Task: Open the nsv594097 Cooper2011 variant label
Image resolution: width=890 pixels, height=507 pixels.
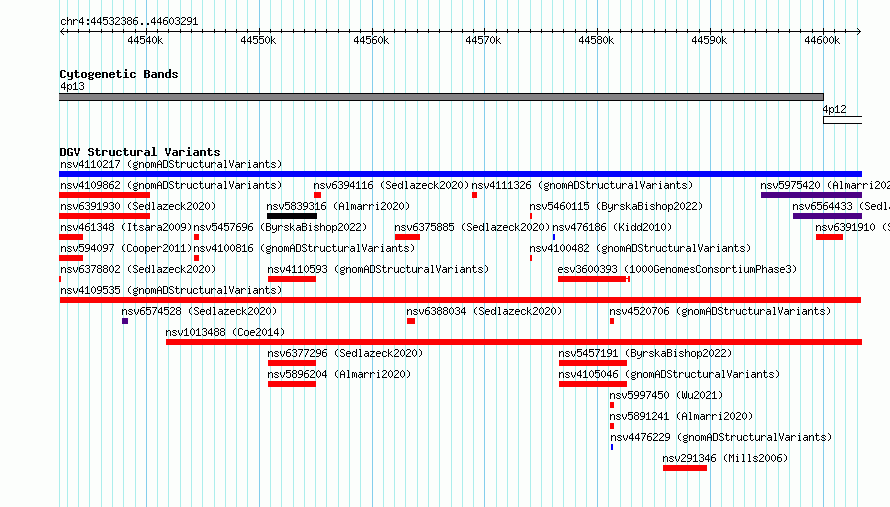Action: [x=126, y=248]
